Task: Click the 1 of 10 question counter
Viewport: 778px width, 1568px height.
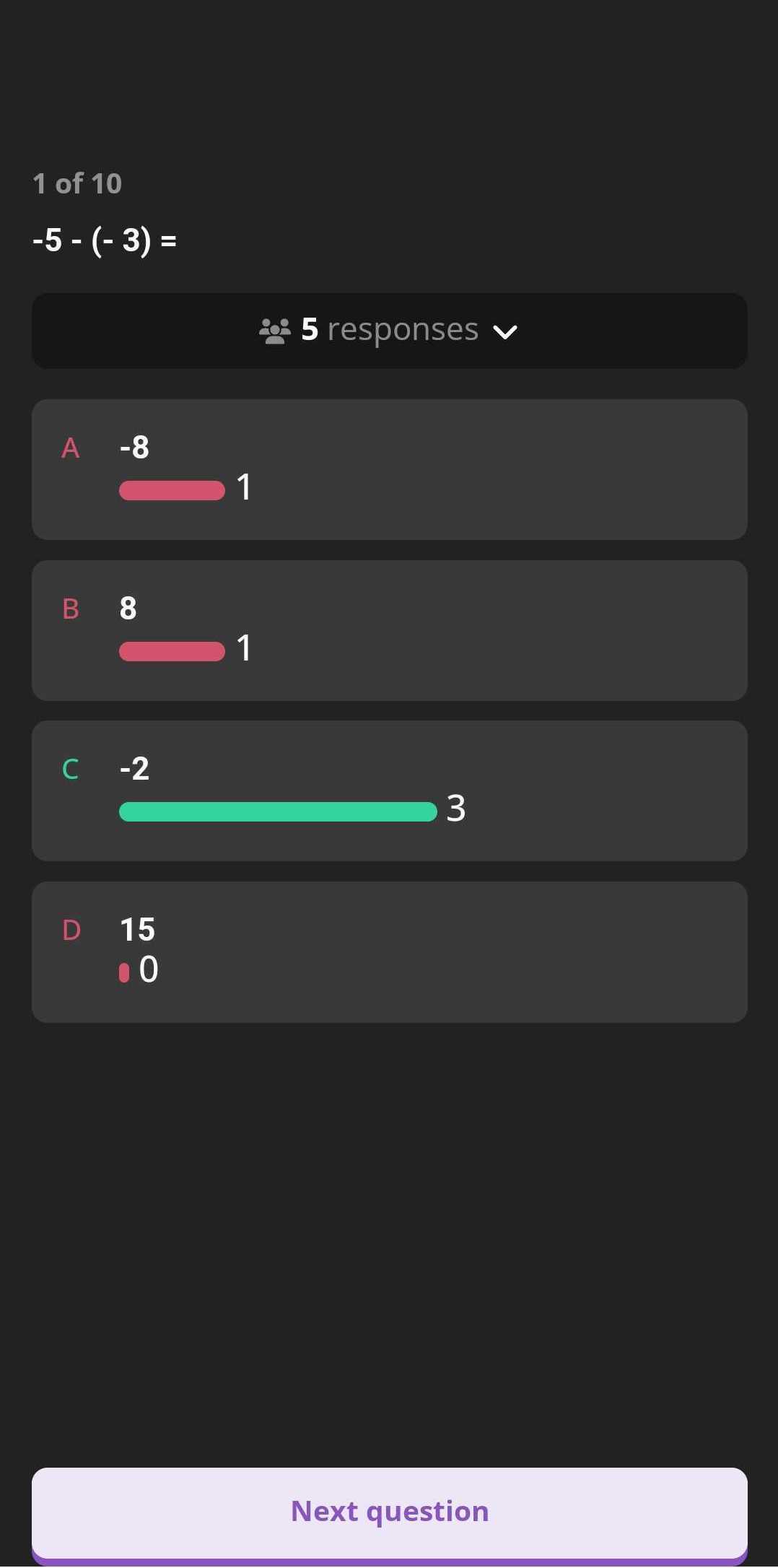Action: tap(77, 183)
